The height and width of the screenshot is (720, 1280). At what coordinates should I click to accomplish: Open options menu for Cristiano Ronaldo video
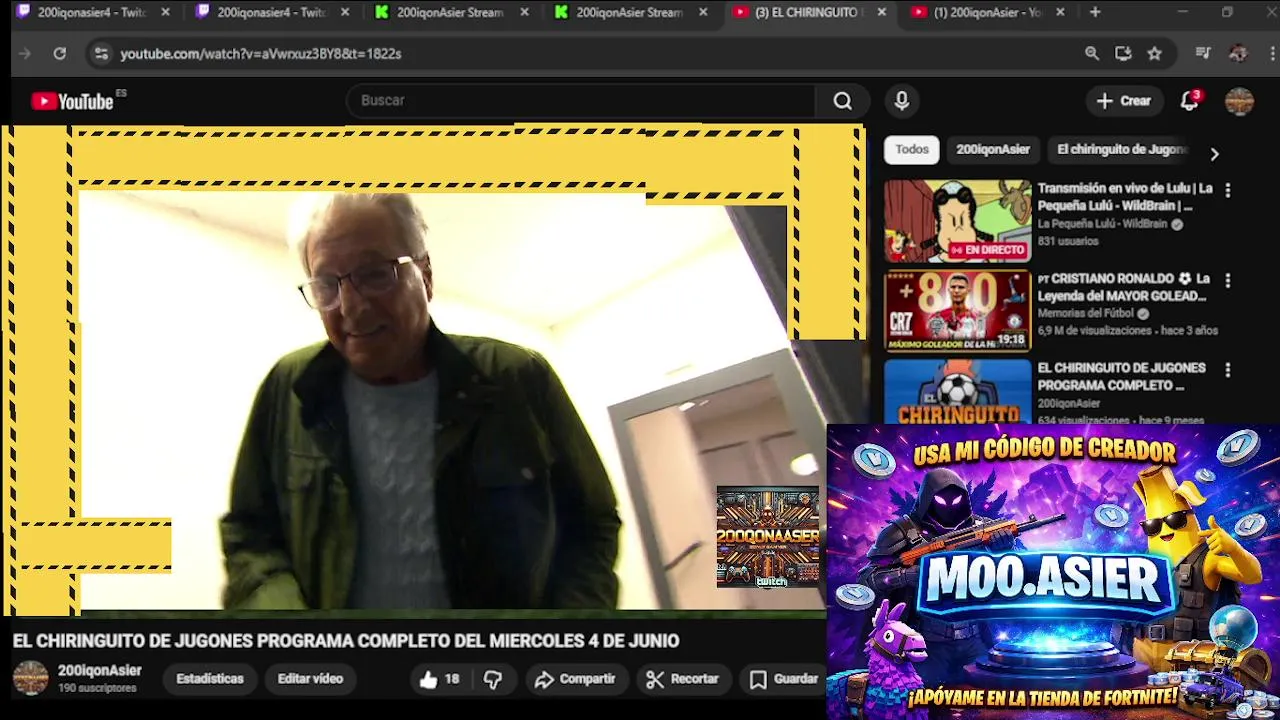point(1228,280)
